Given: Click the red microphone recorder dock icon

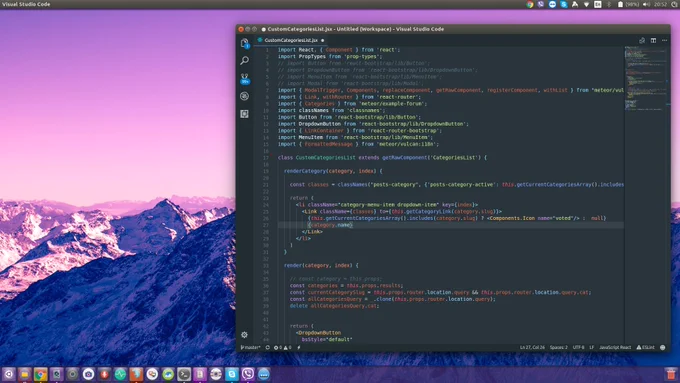Looking at the screenshot, I should (x=104, y=374).
